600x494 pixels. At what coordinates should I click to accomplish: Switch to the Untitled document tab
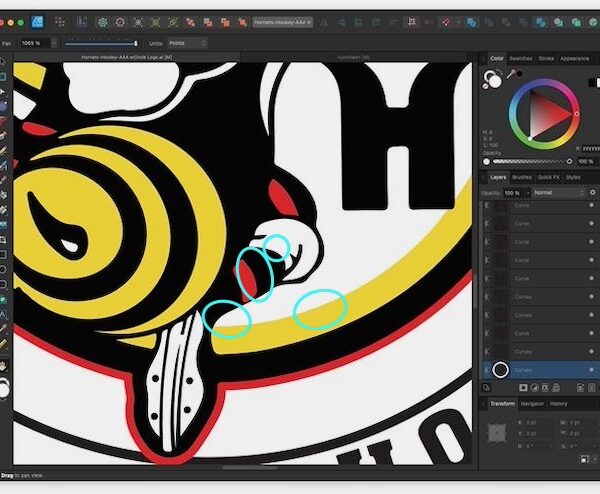pyautogui.click(x=353, y=57)
